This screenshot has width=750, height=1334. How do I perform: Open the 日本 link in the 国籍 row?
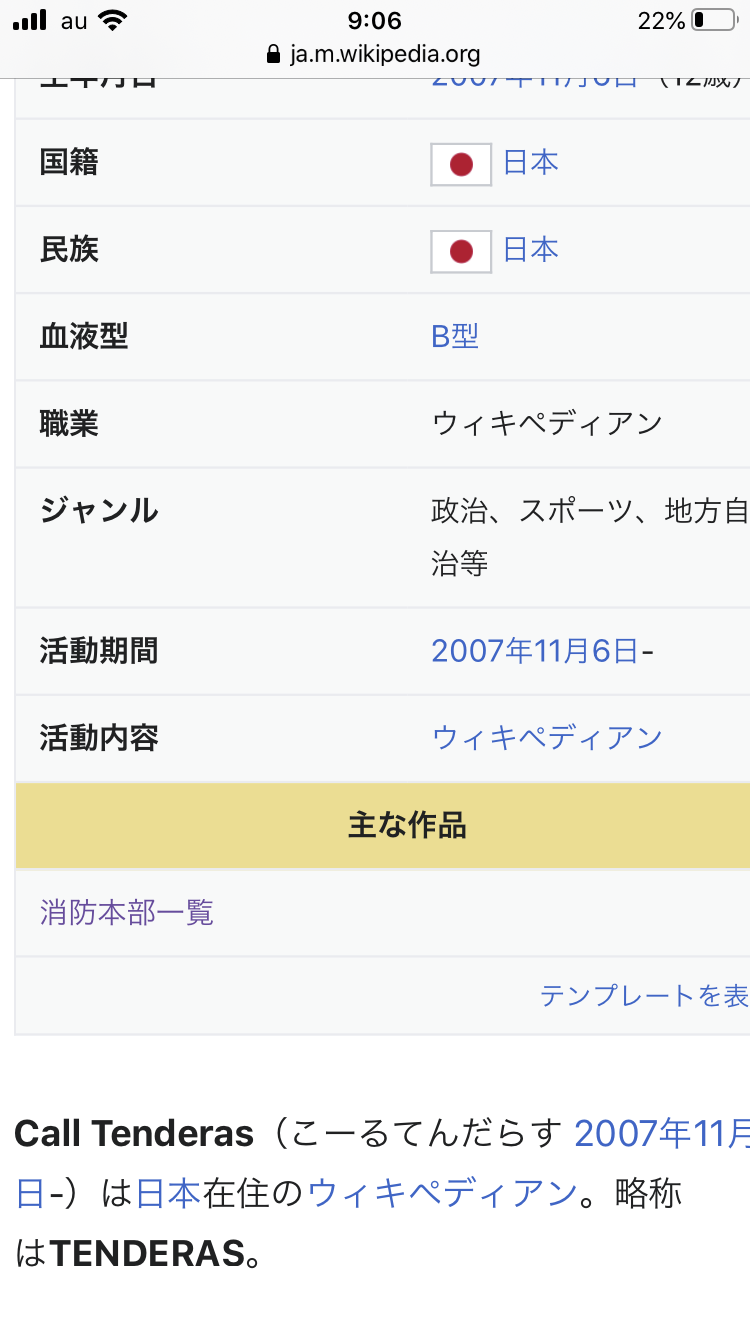tap(530, 163)
